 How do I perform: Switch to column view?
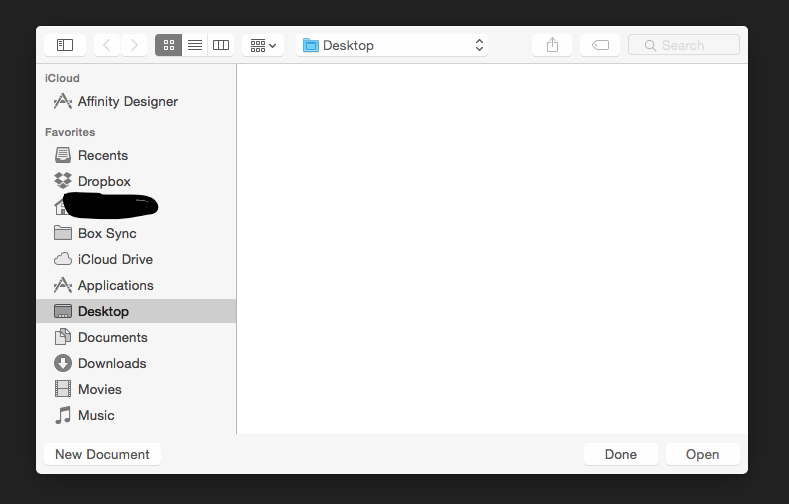click(x=221, y=45)
